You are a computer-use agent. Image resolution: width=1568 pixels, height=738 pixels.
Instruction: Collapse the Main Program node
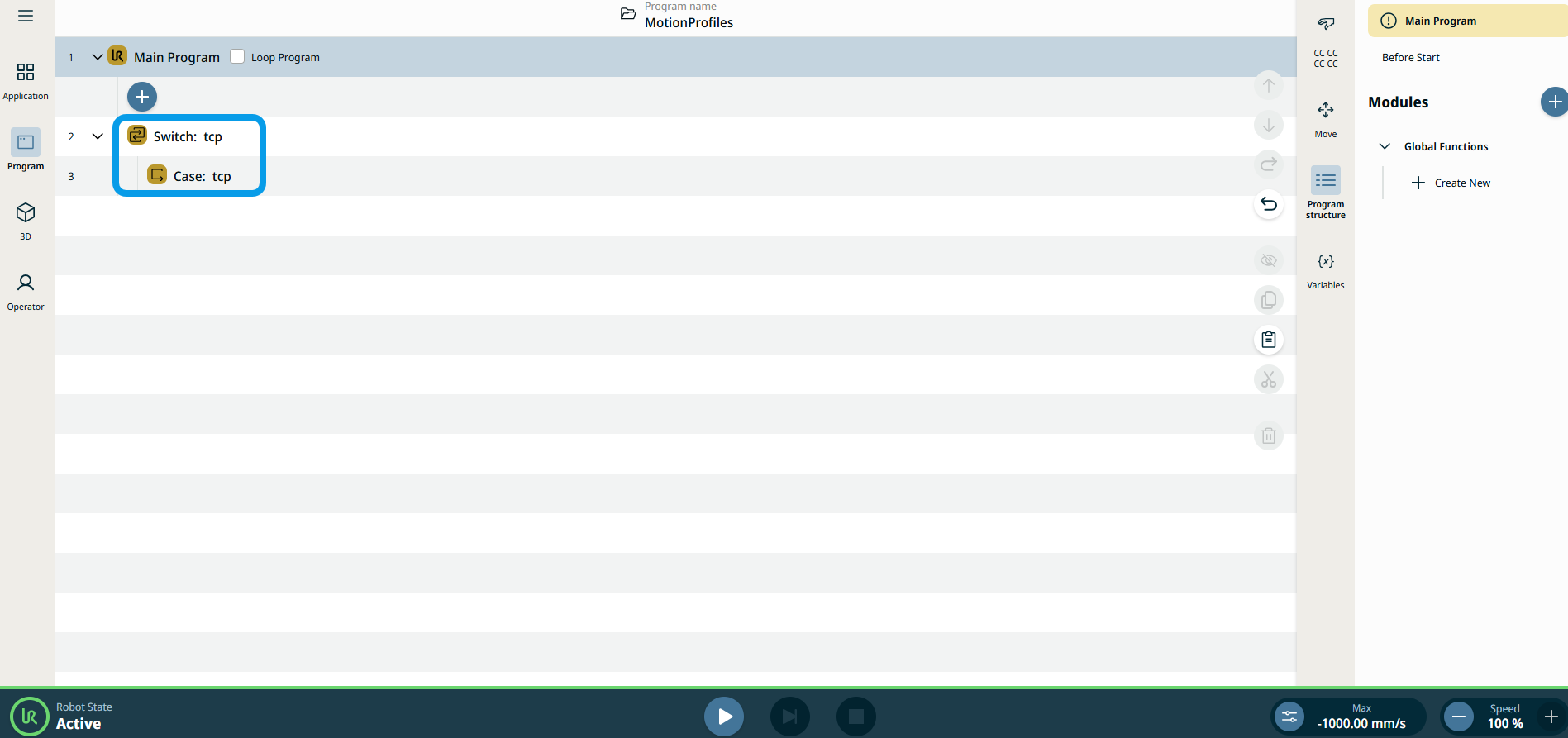tap(98, 57)
